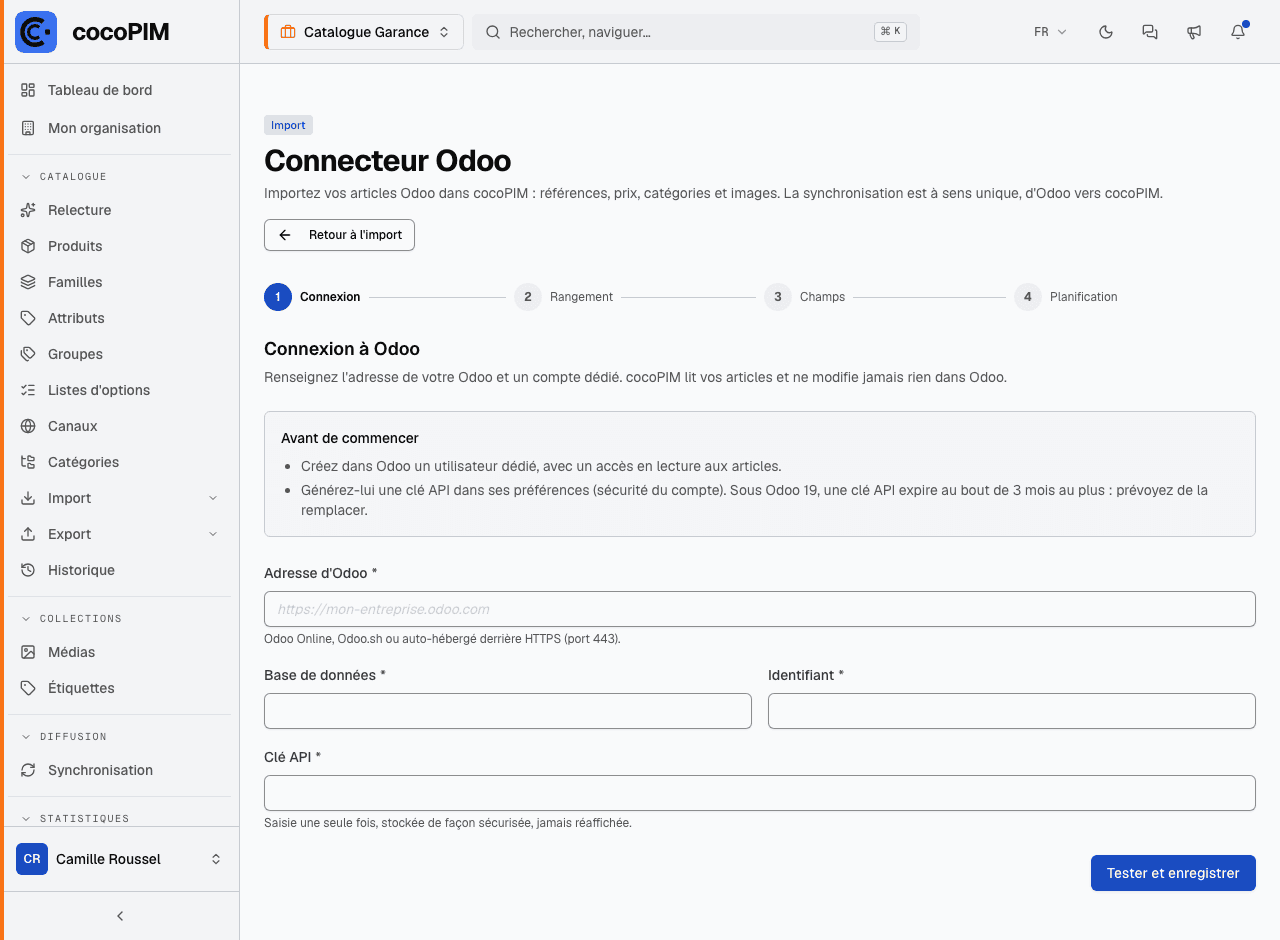Click the briefcase icon of Catalogue Garance
The height and width of the screenshot is (940, 1280).
pyautogui.click(x=288, y=32)
